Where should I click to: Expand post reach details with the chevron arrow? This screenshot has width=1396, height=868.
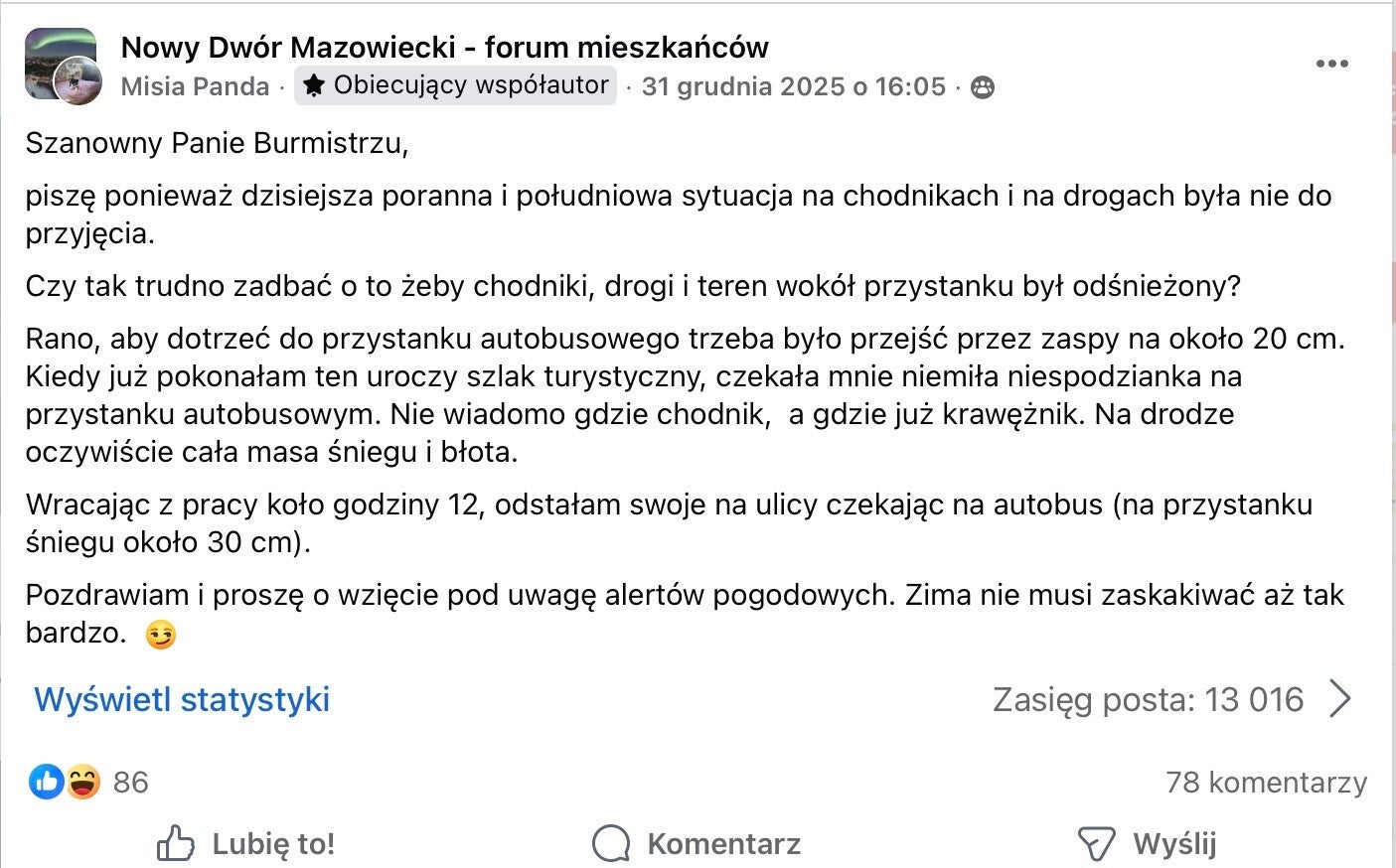pos(1340,699)
